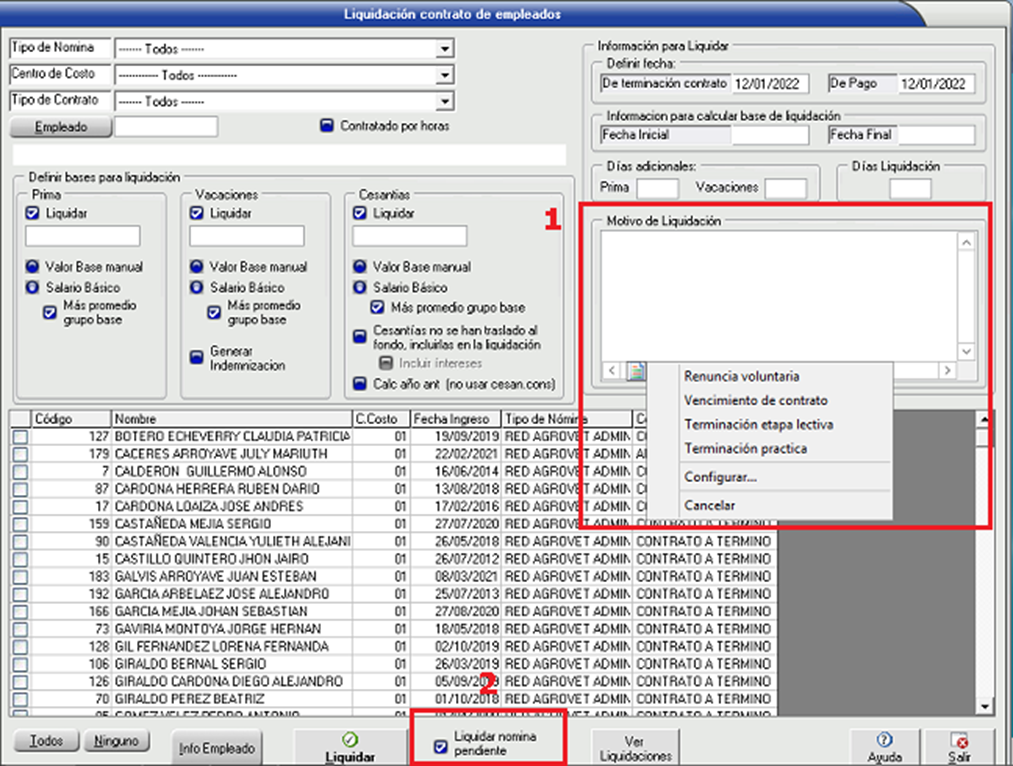The width and height of the screenshot is (1013, 766).
Task: Open Ayuda help button
Action: 884,747
